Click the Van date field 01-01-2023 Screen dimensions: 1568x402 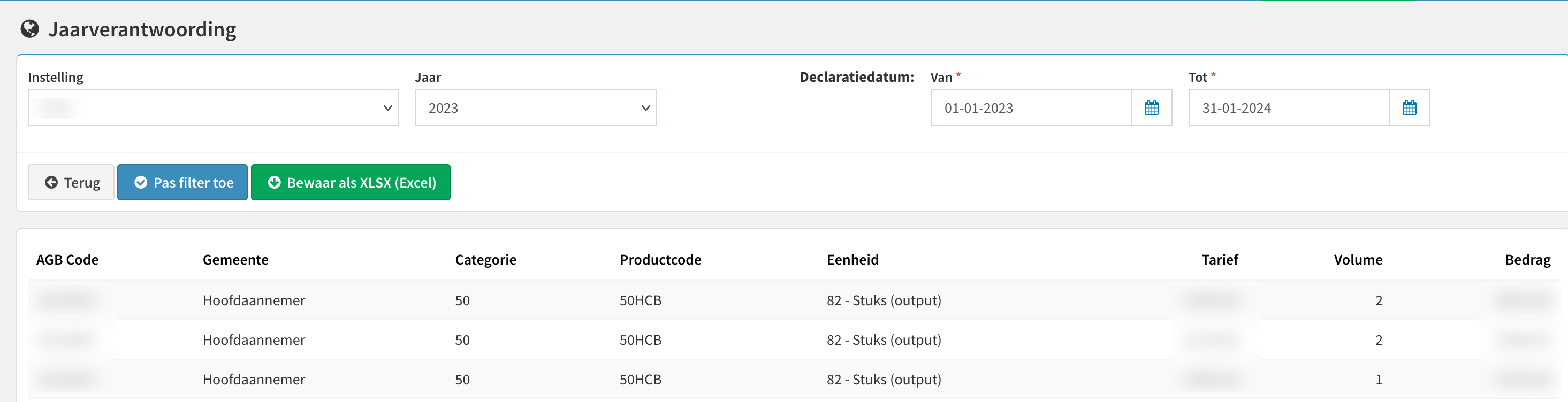coord(1031,107)
